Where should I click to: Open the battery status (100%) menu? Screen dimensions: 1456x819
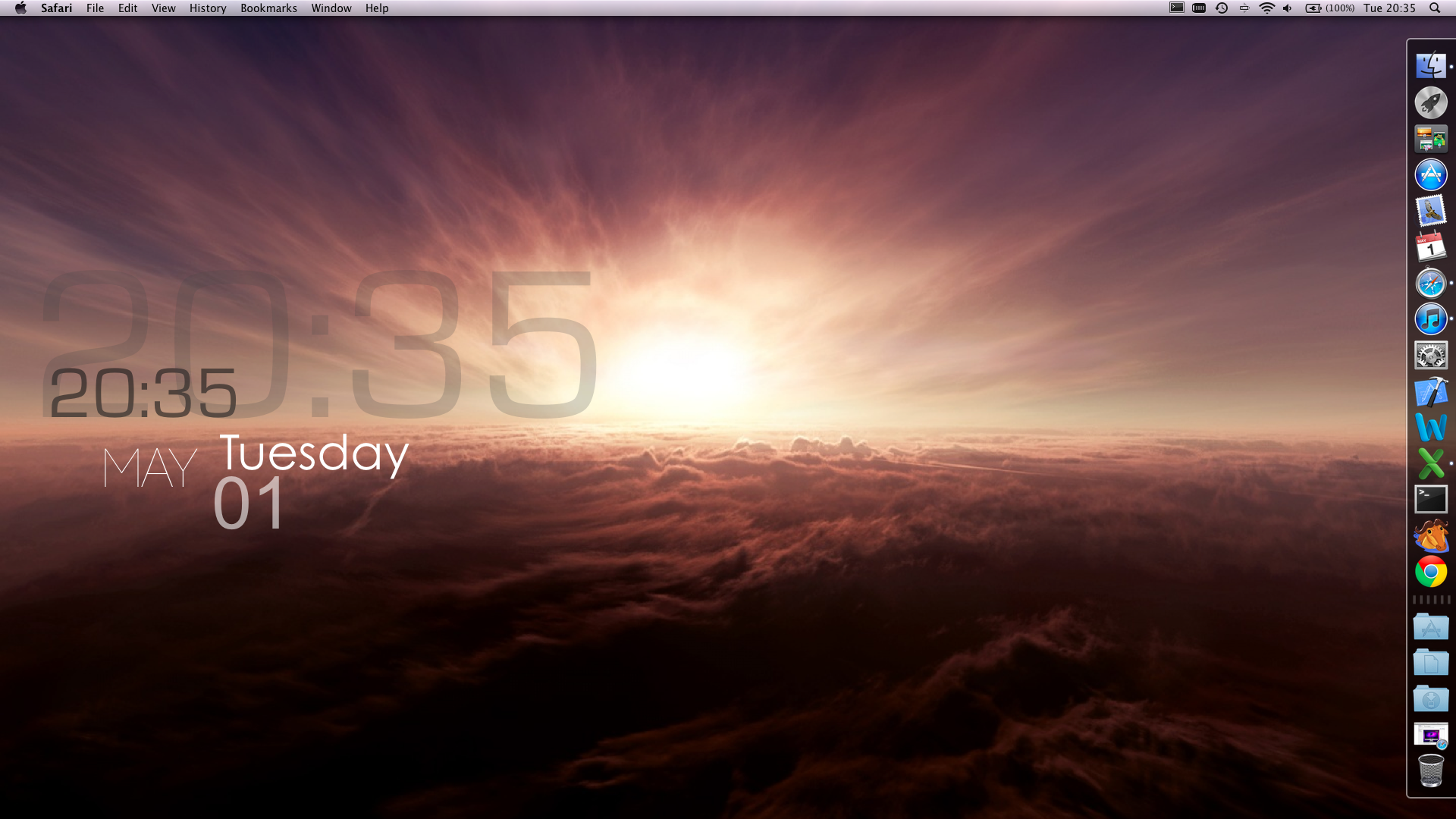[1330, 8]
